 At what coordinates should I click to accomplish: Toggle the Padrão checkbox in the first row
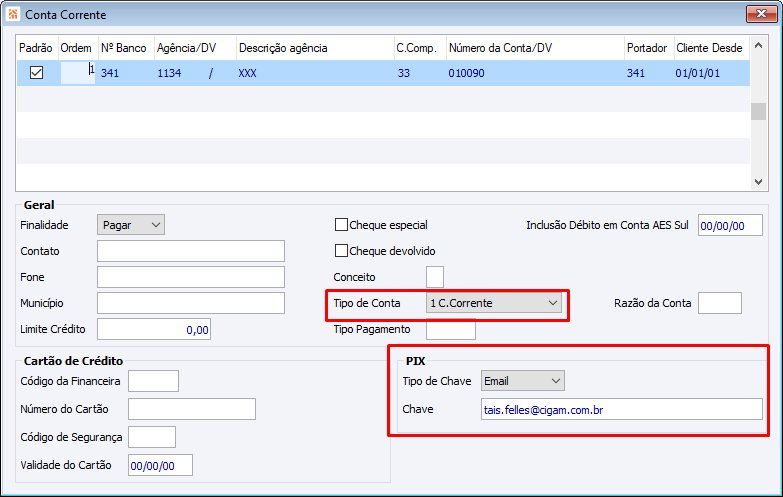36,73
